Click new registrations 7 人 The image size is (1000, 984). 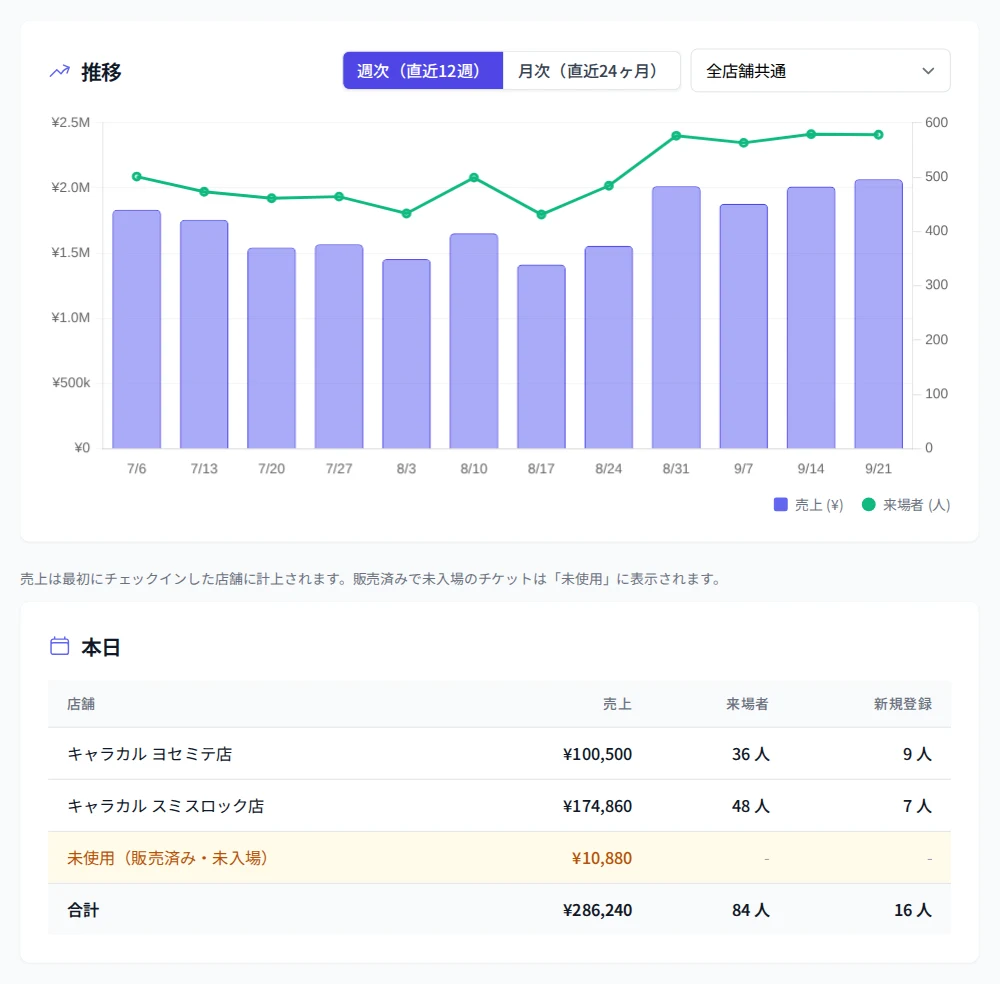(917, 805)
